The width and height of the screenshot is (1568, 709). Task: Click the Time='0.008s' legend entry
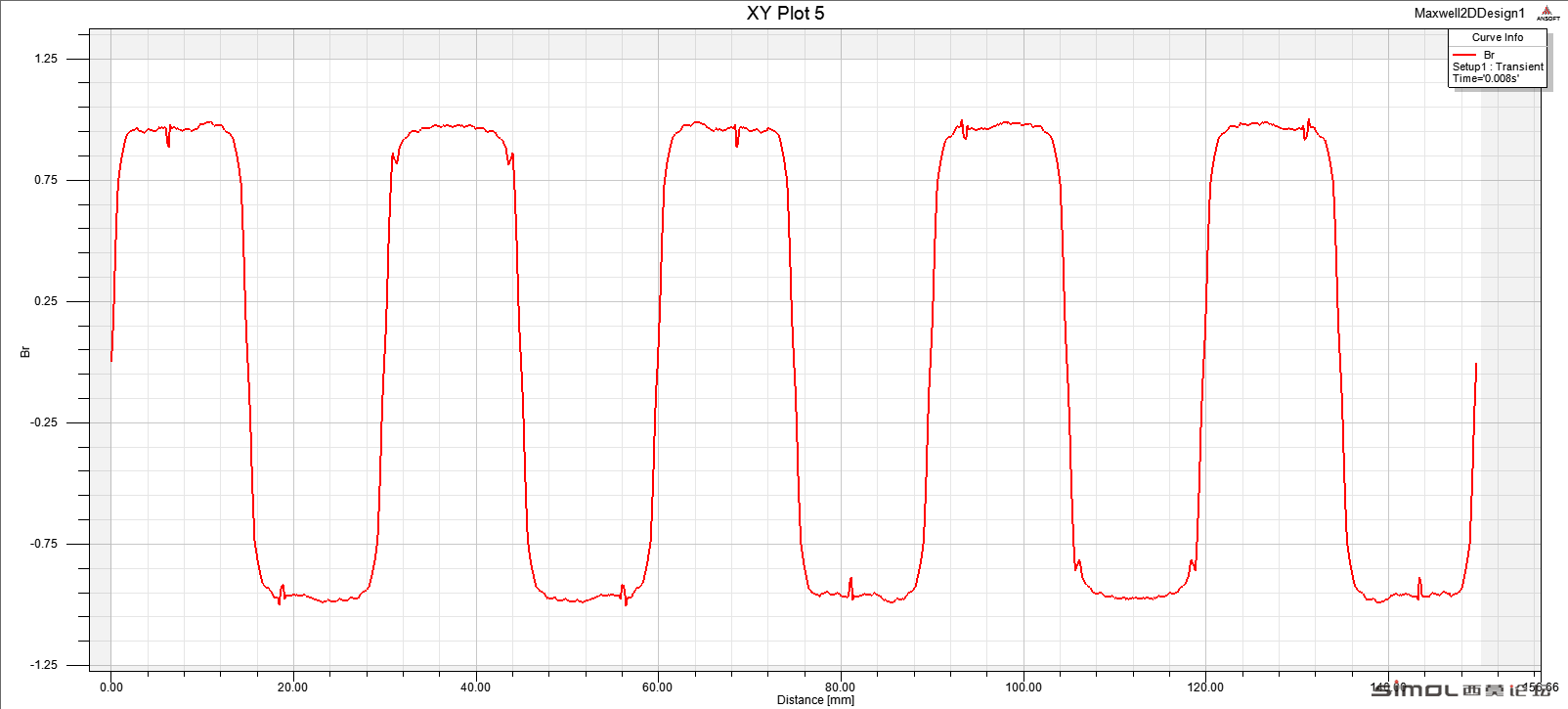[1486, 78]
